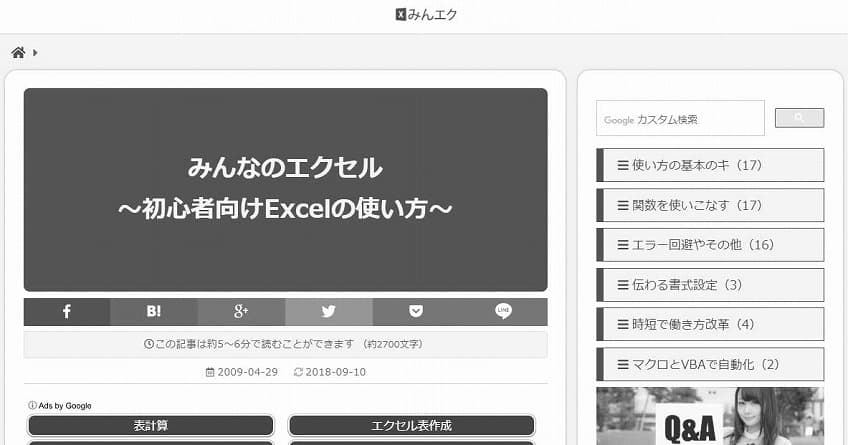The width and height of the screenshot is (848, 445).
Task: Send the article via LINE icon
Action: (504, 311)
